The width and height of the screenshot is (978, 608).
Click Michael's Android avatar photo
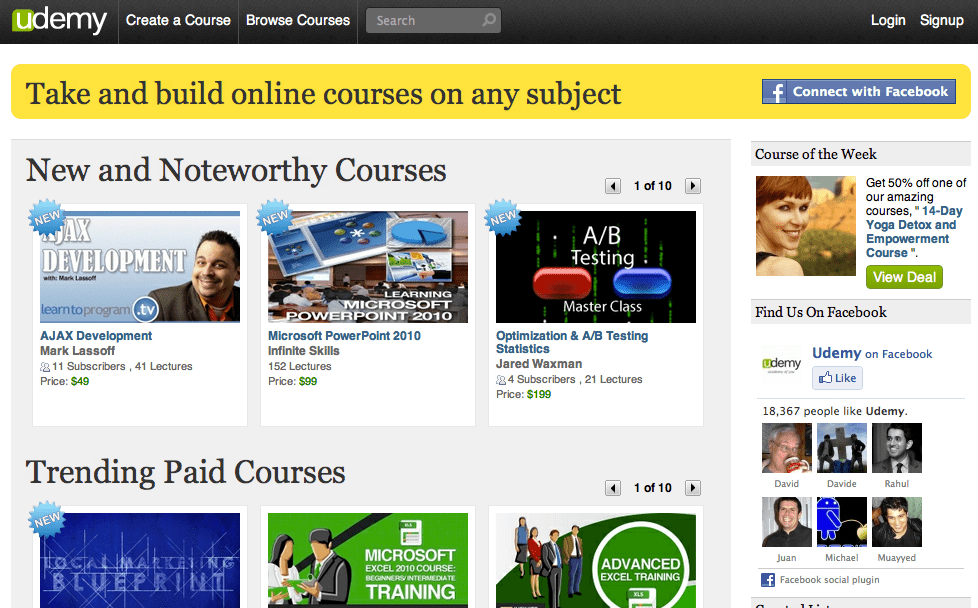pos(842,522)
